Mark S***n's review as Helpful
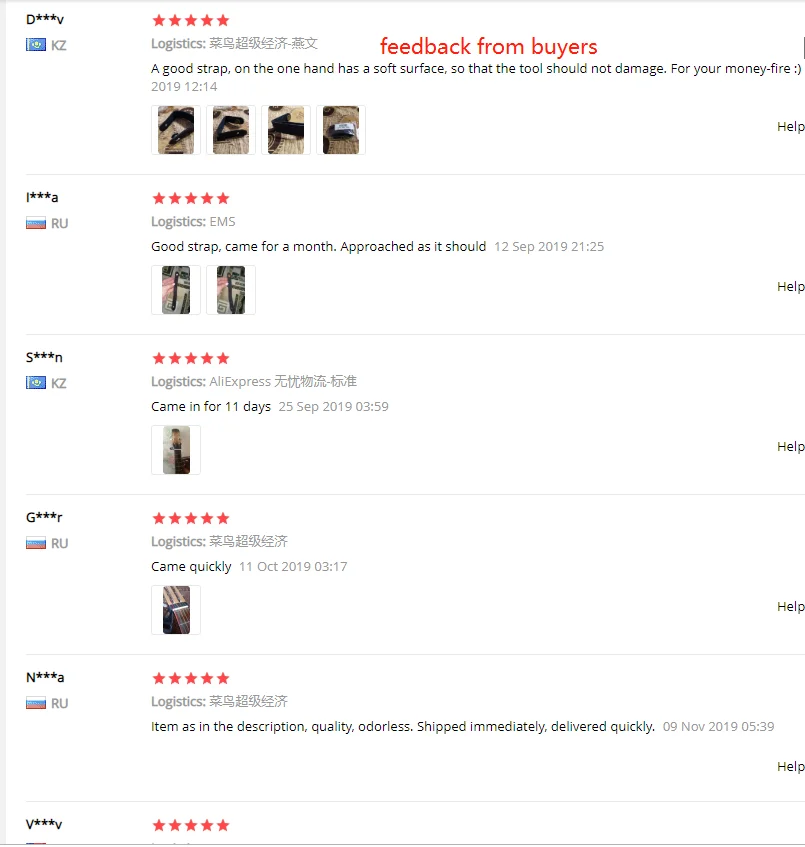Viewport: 805px width, 847px height. click(x=790, y=446)
